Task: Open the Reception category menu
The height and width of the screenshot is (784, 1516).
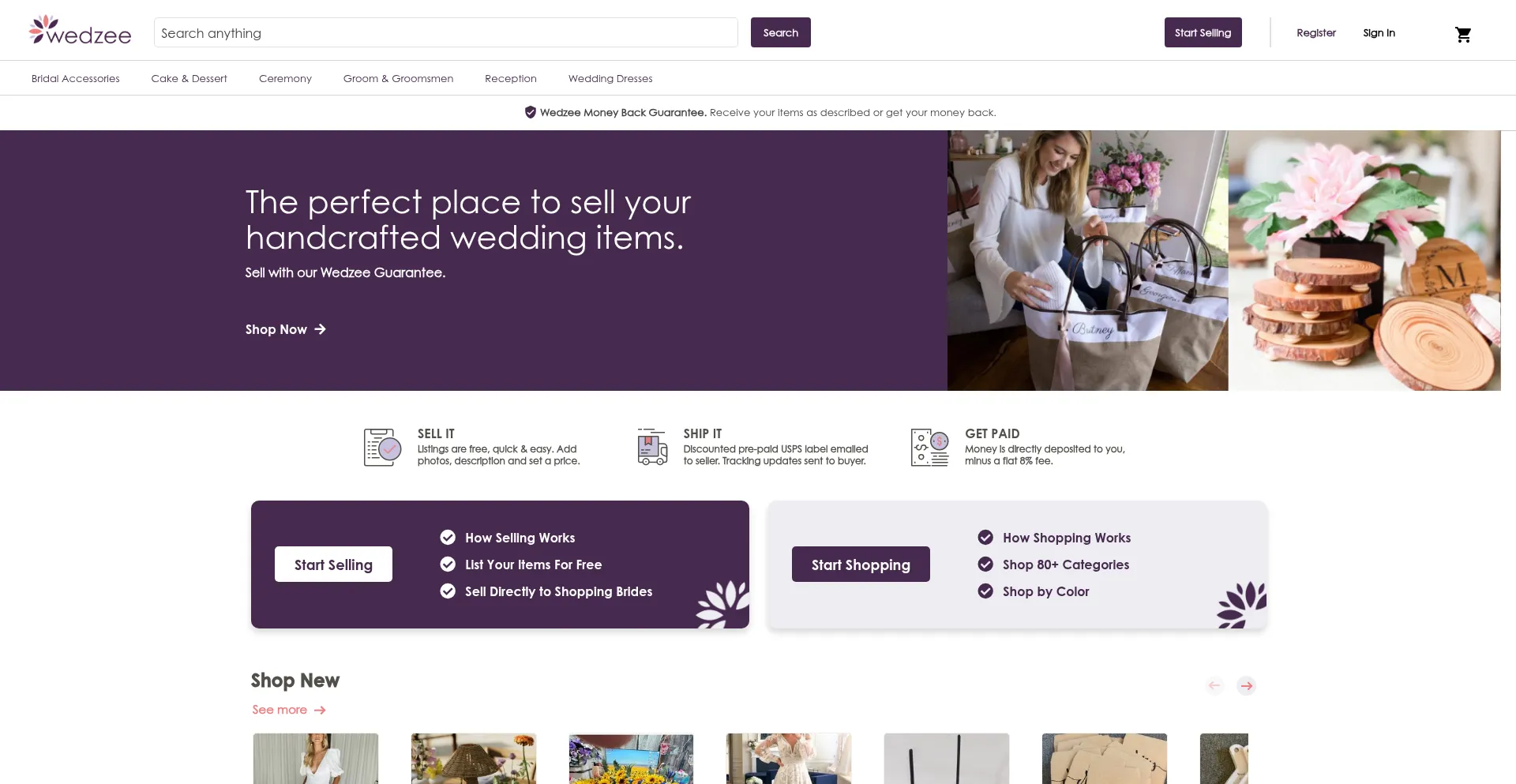Action: tap(511, 78)
